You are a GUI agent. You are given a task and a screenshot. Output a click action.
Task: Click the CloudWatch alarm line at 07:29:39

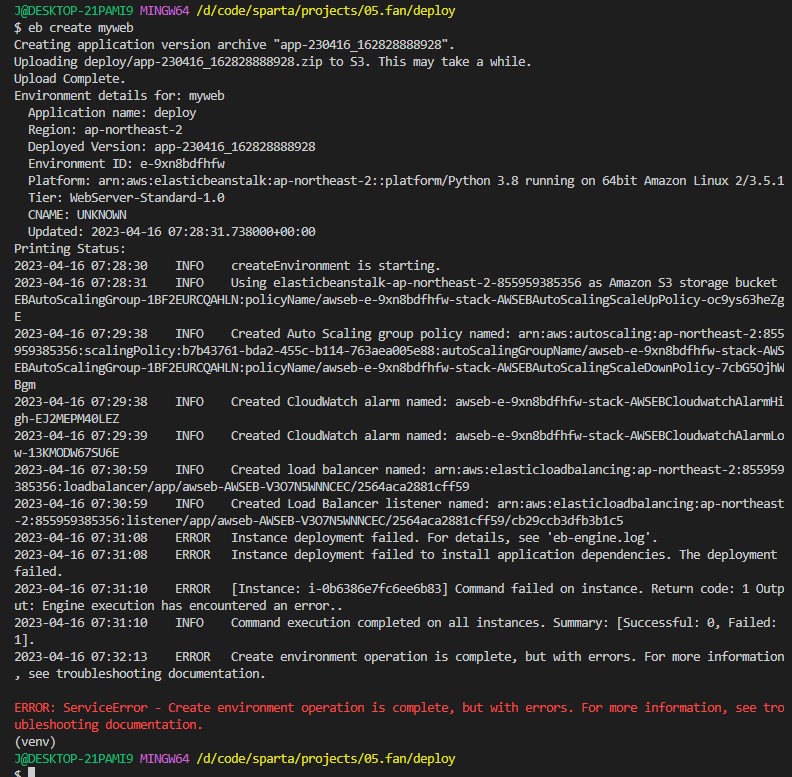[x=399, y=444]
